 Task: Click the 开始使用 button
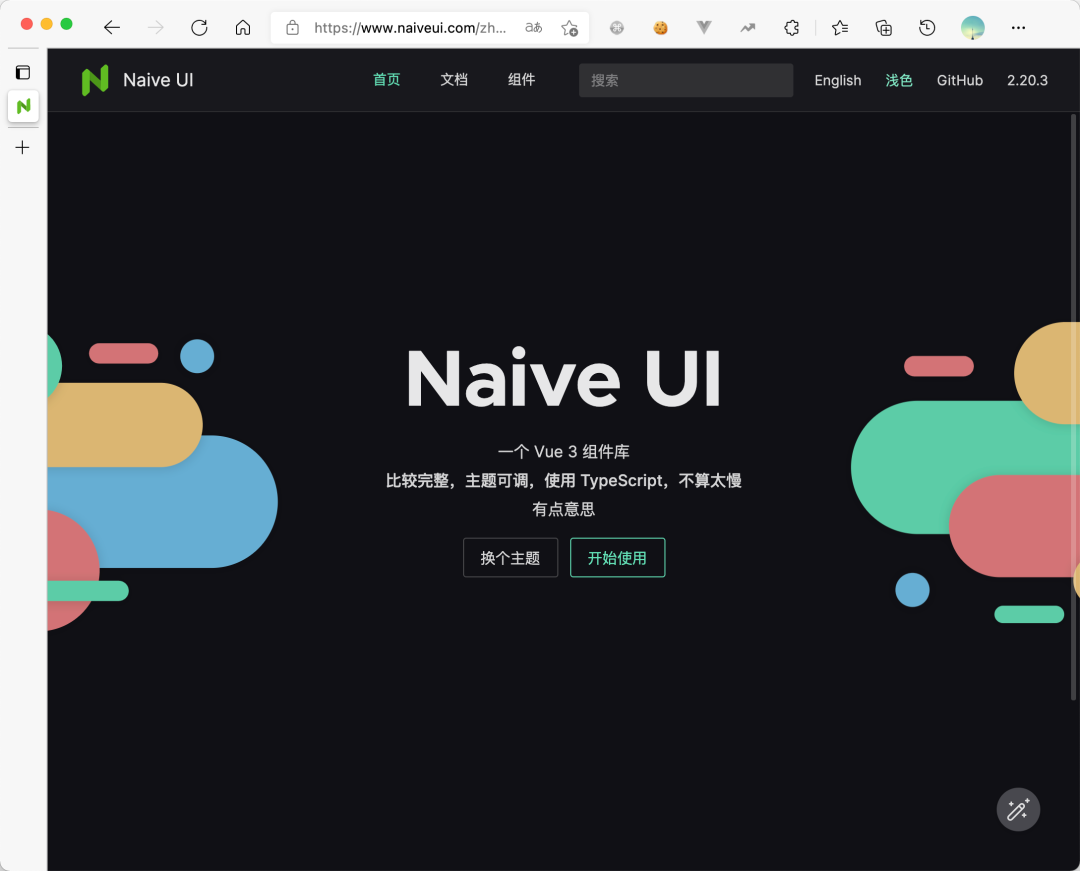[x=617, y=558]
